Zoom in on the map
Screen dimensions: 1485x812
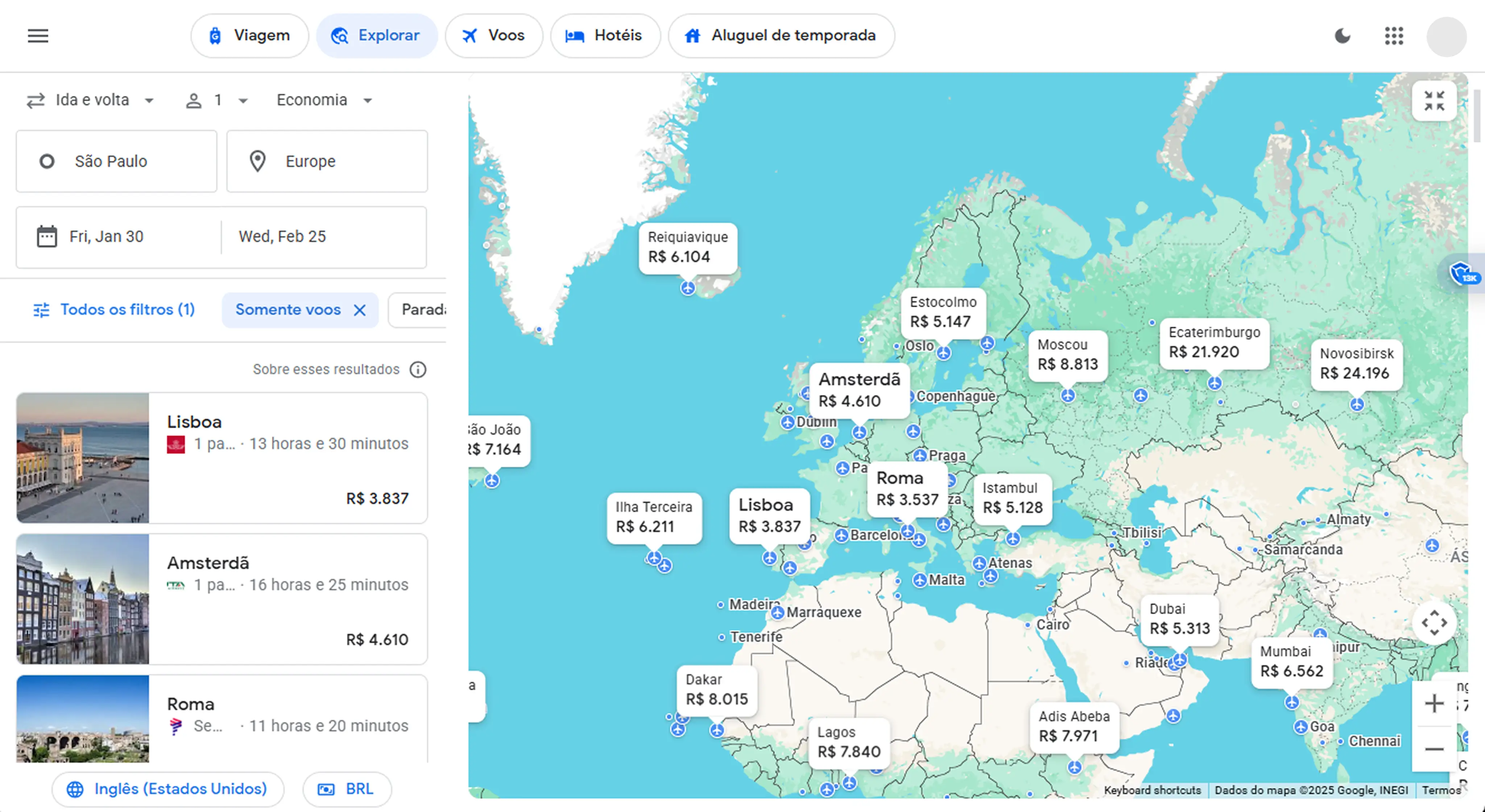coord(1434,703)
